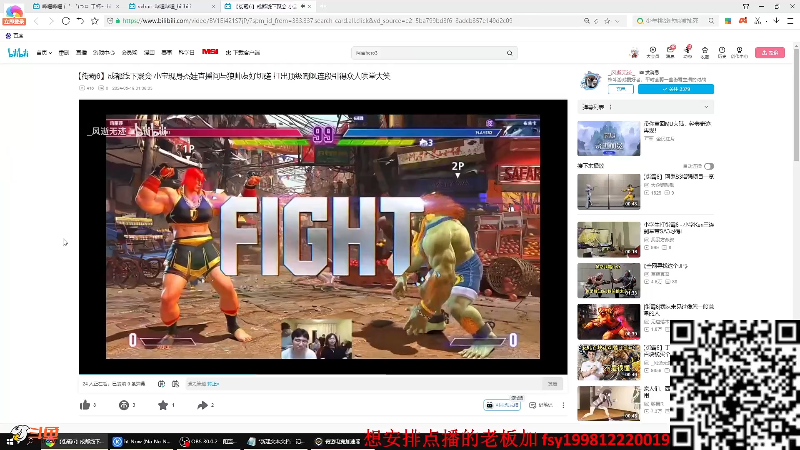Image resolution: width=800 pixels, height=450 pixels.
Task: Click the browser address bar URL
Action: coord(316,21)
